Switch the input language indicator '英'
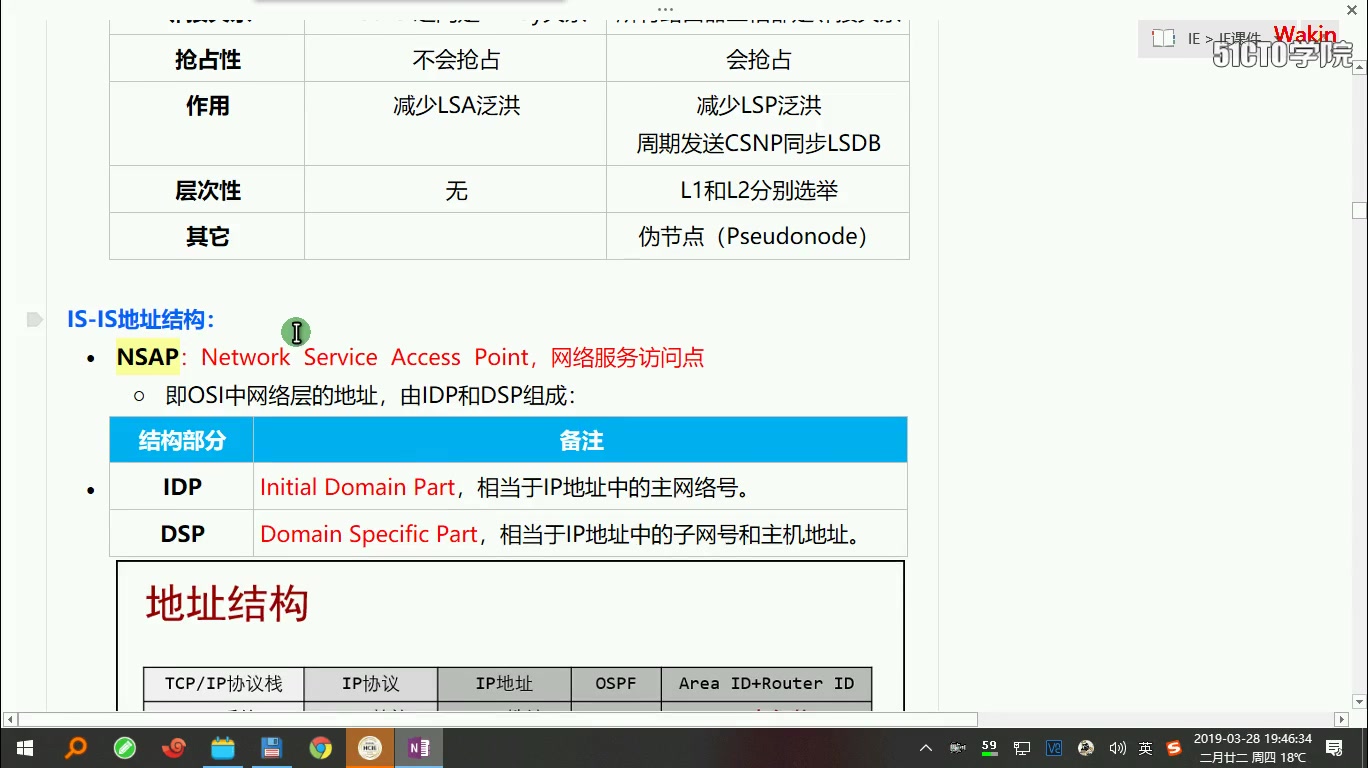 [x=1146, y=748]
